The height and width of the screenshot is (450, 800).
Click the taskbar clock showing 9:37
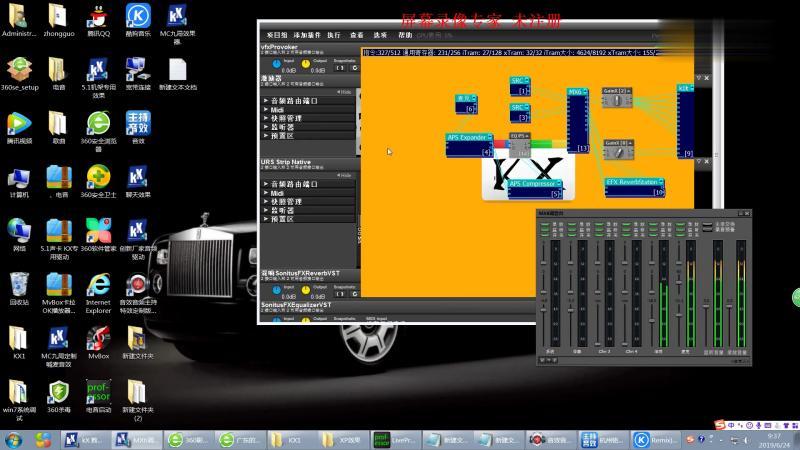[774, 440]
